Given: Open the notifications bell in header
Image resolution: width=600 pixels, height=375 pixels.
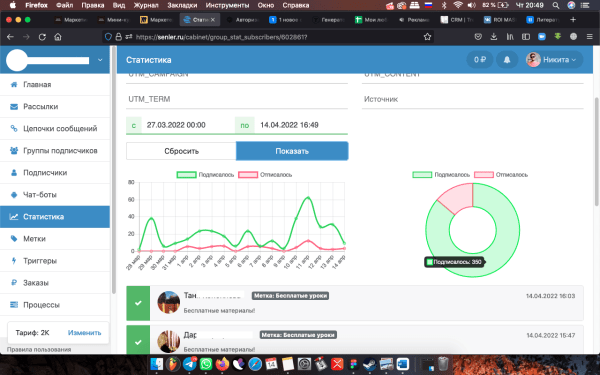Looking at the screenshot, I should coord(507,60).
